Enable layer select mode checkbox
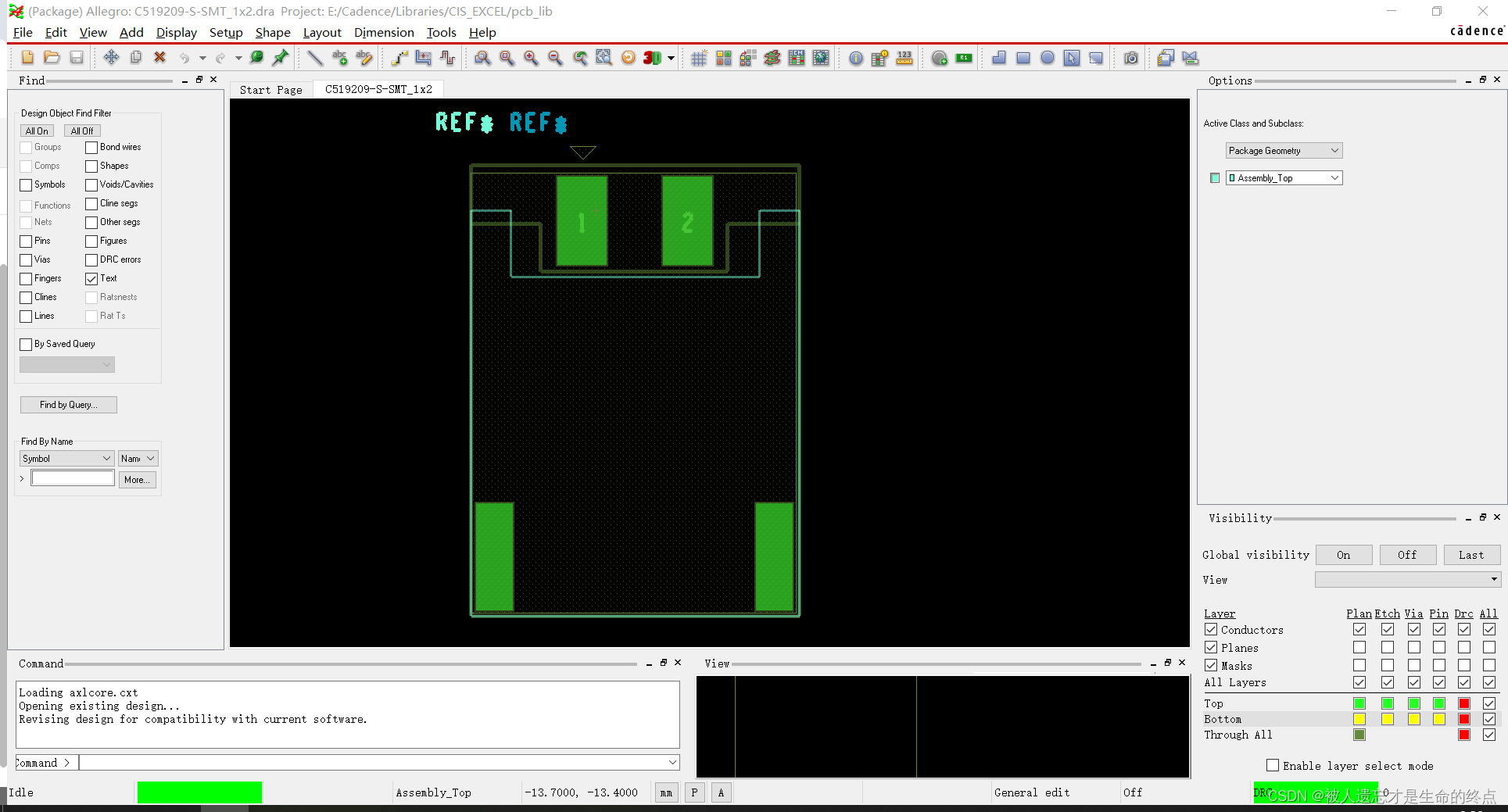The width and height of the screenshot is (1508, 812). (x=1273, y=766)
